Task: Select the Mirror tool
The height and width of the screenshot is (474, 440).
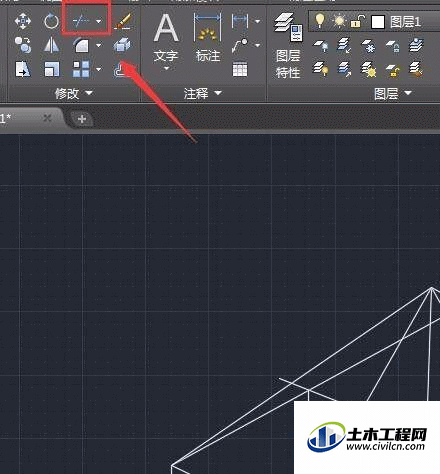Action: click(x=51, y=45)
